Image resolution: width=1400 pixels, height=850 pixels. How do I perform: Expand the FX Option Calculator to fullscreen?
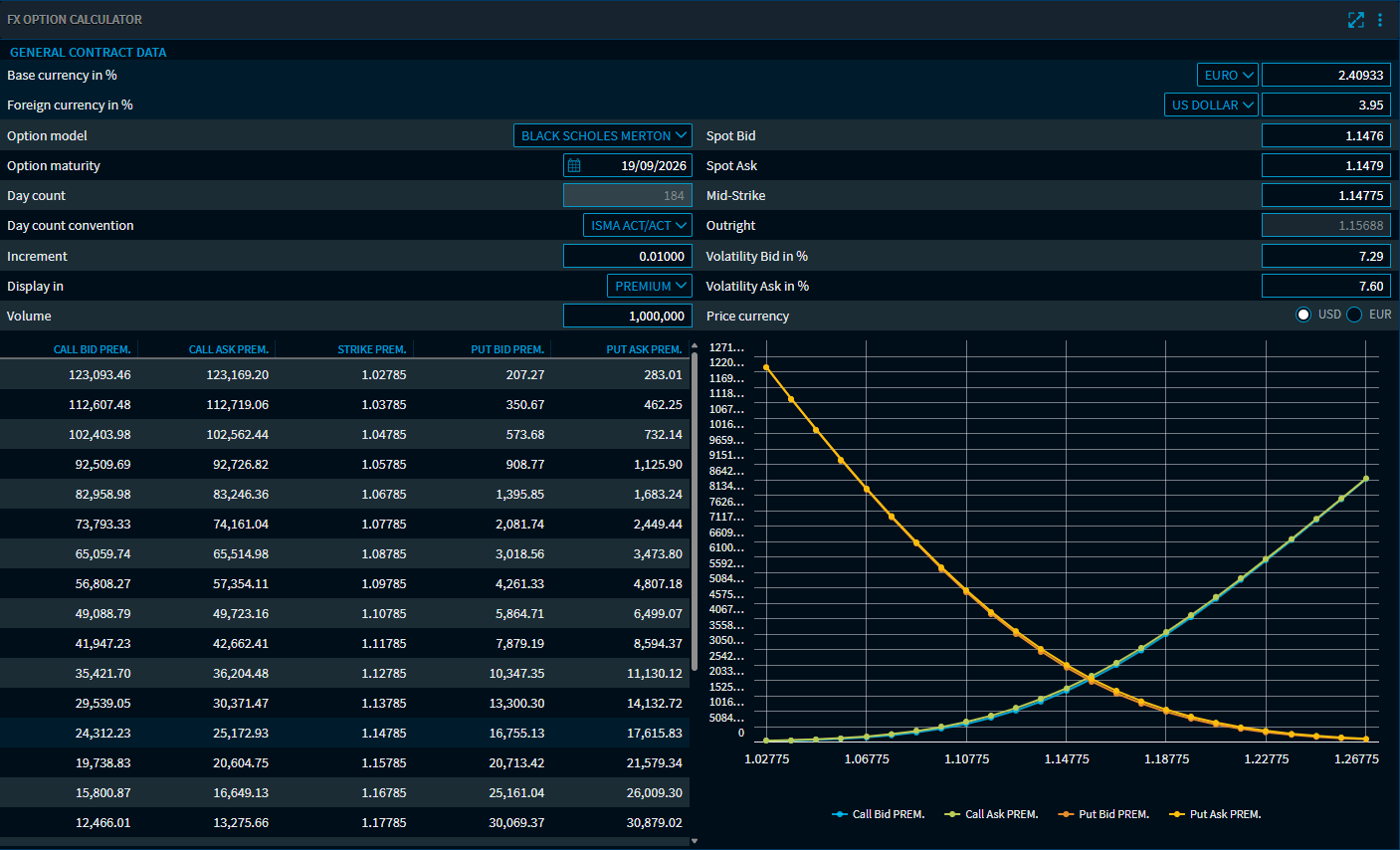pos(1355,19)
